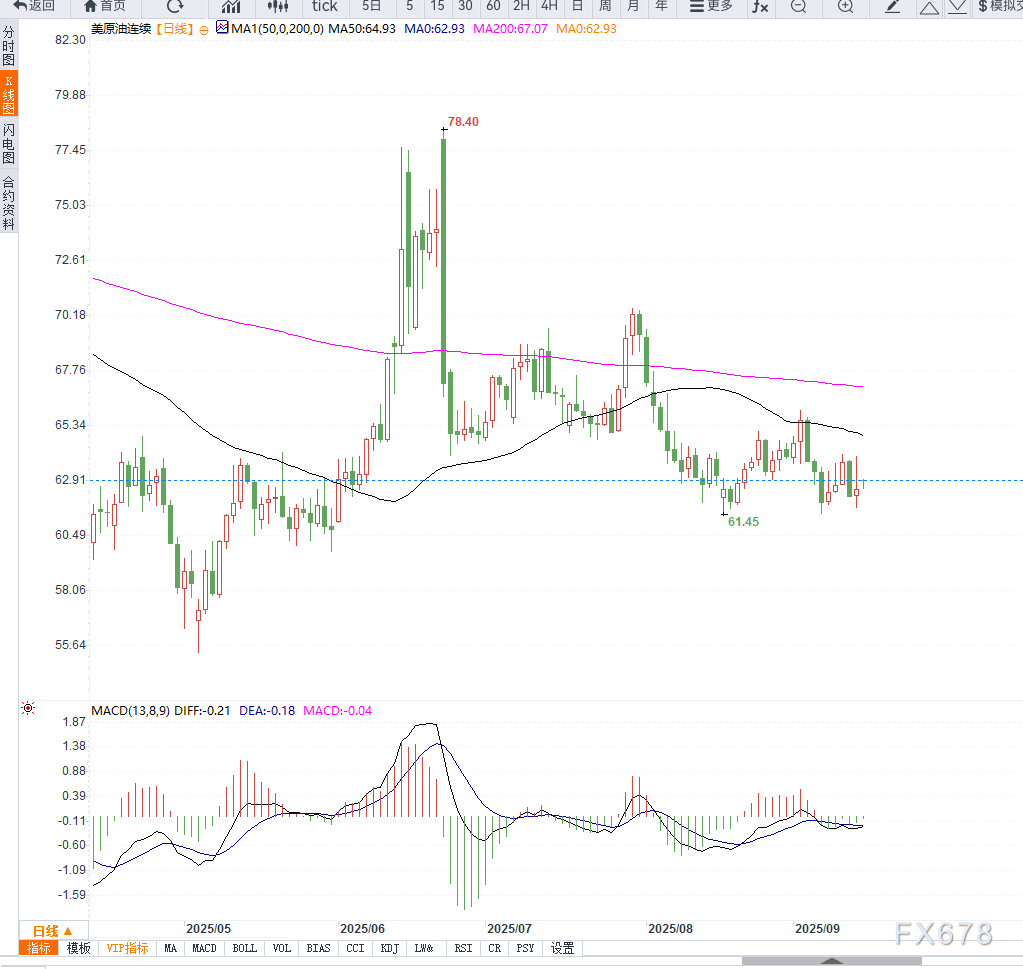Expand the 更多 menu in toolbar
1023x969 pixels.
[711, 6]
